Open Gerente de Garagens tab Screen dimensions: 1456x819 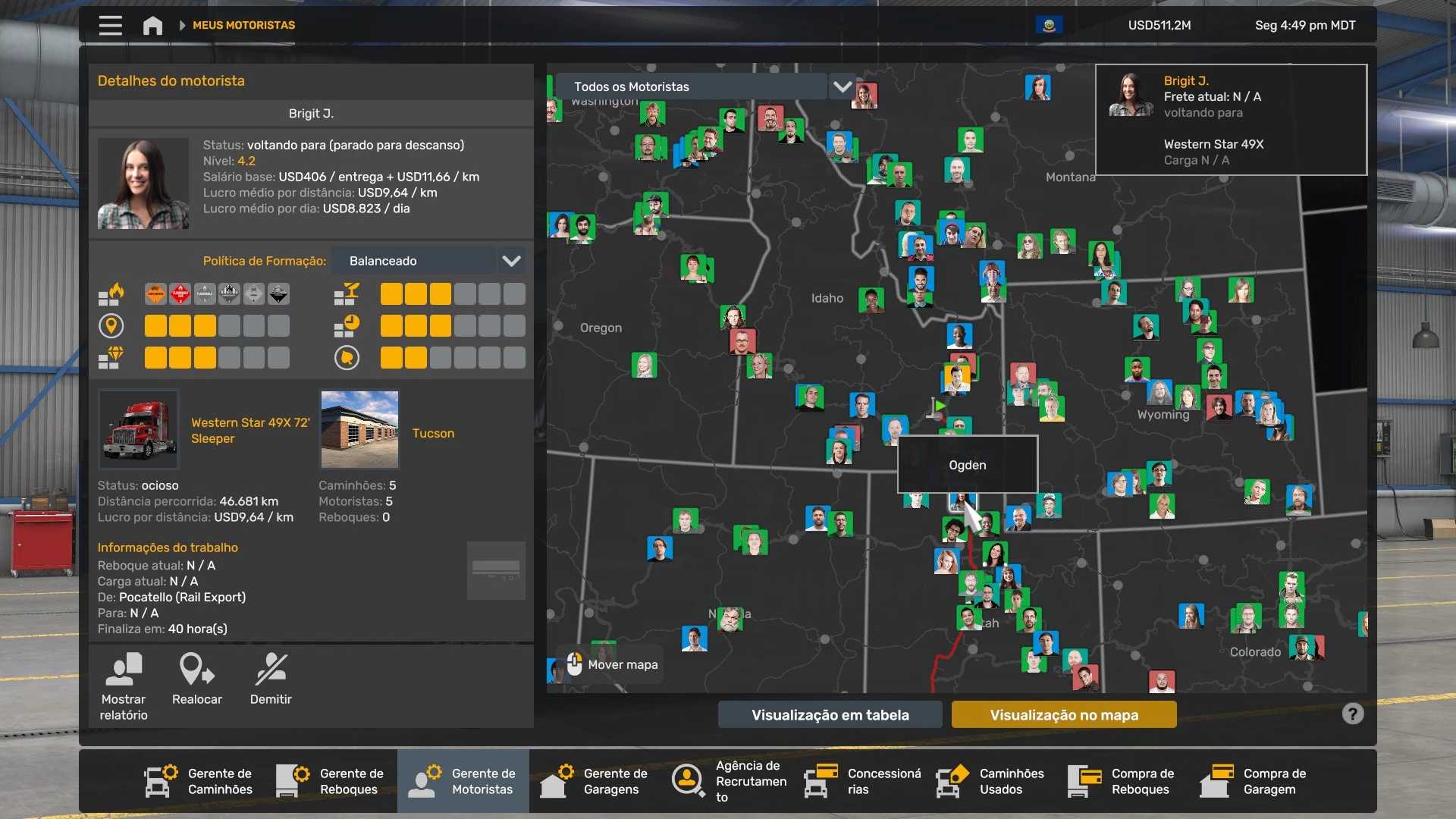click(x=595, y=781)
